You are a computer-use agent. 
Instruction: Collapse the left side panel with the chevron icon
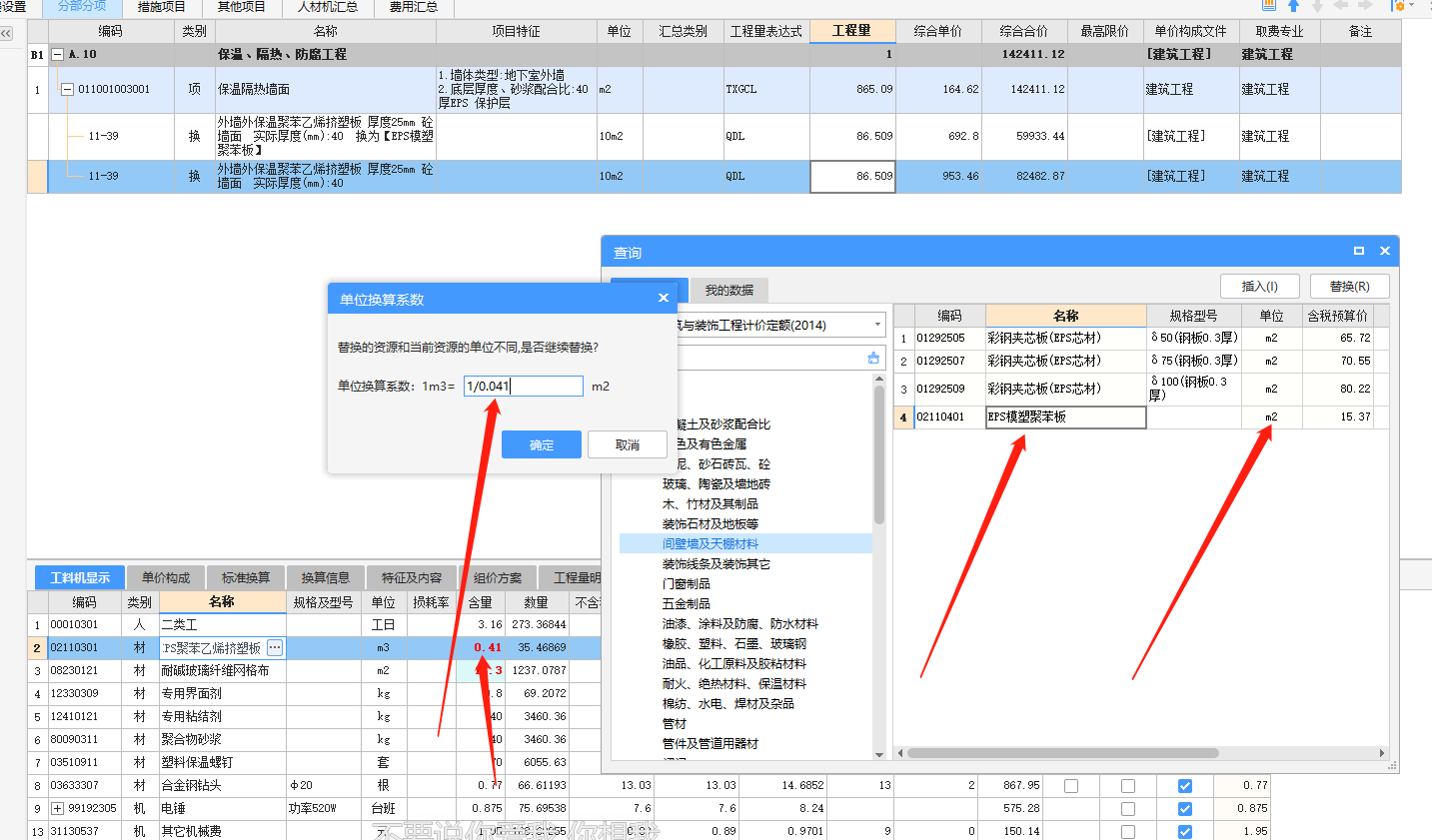(6, 32)
